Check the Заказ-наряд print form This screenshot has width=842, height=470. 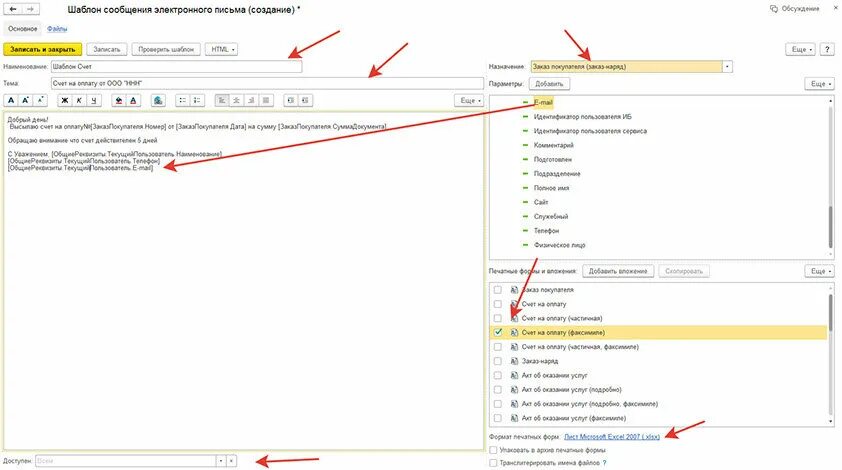click(x=498, y=361)
